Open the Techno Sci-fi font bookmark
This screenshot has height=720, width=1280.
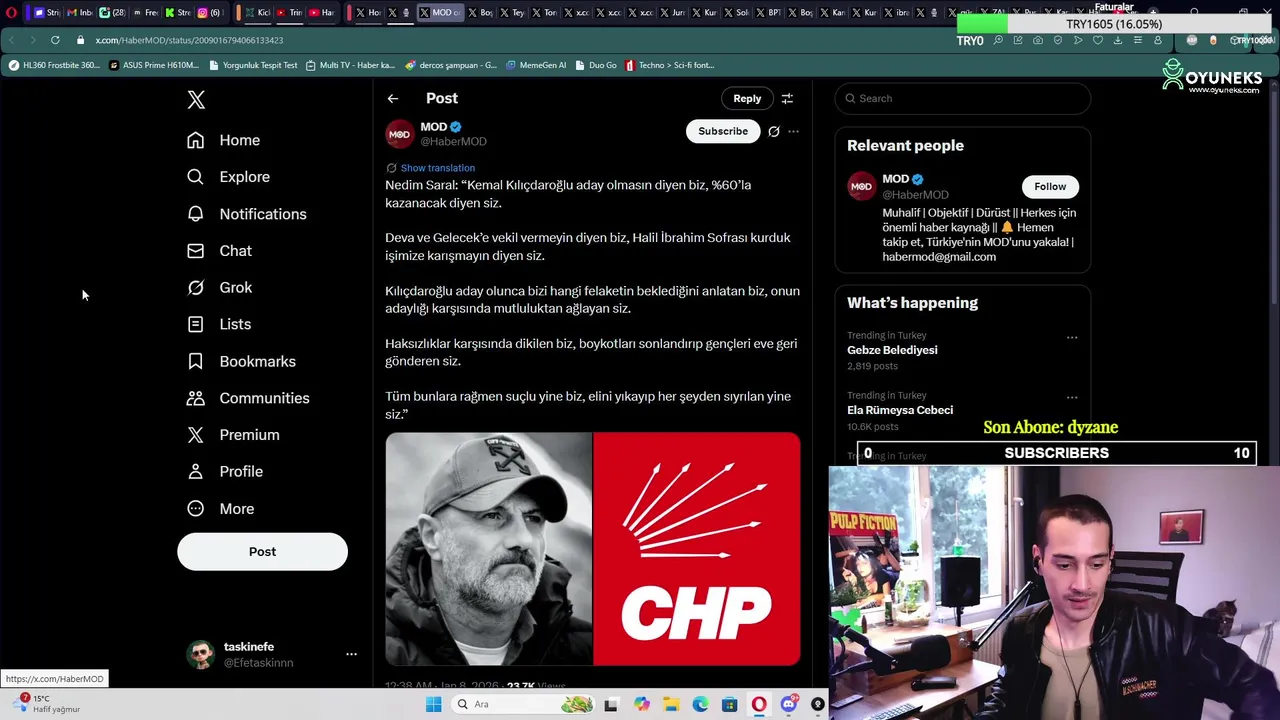point(669,65)
